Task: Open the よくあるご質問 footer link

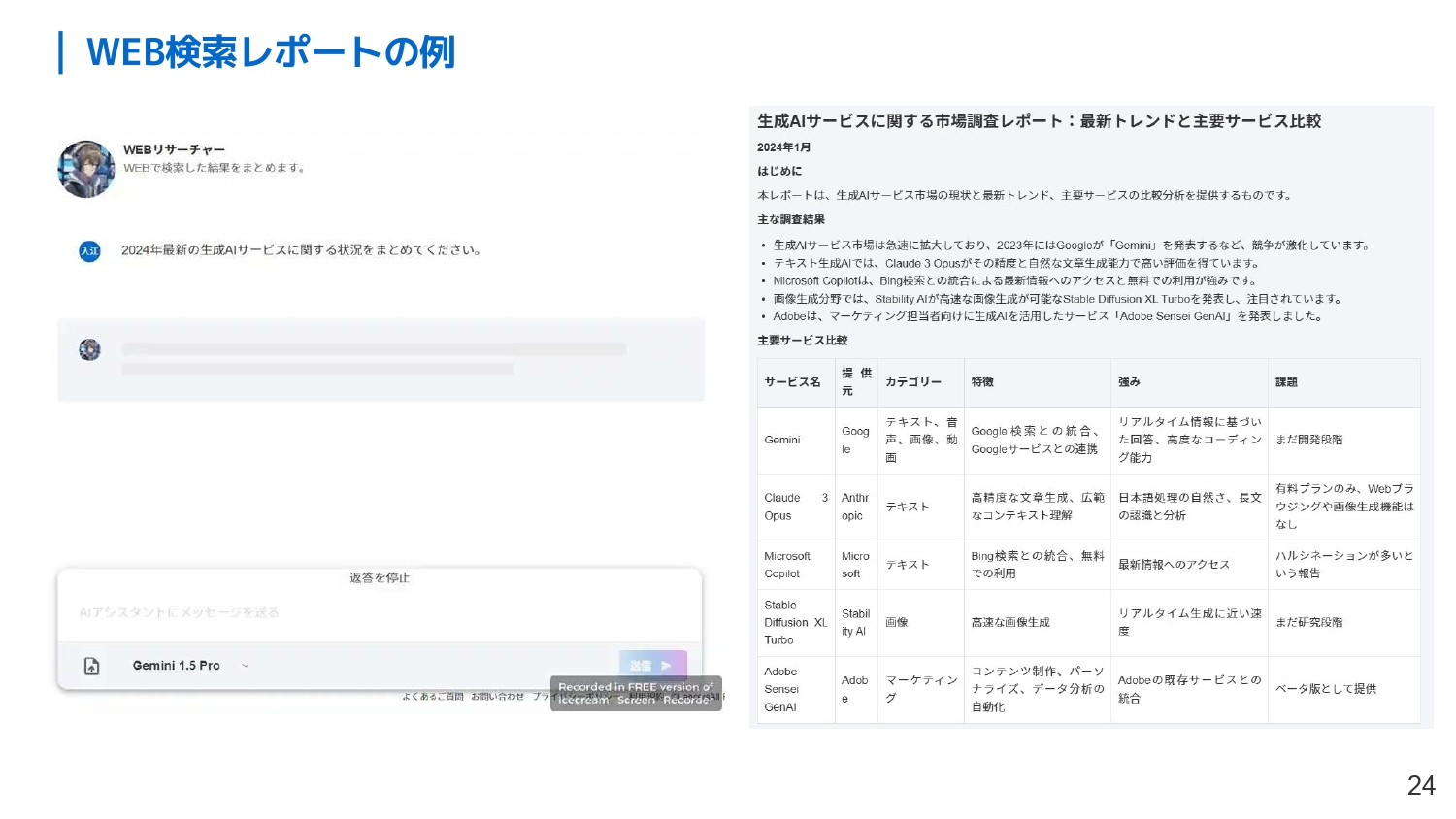Action: pyautogui.click(x=433, y=696)
